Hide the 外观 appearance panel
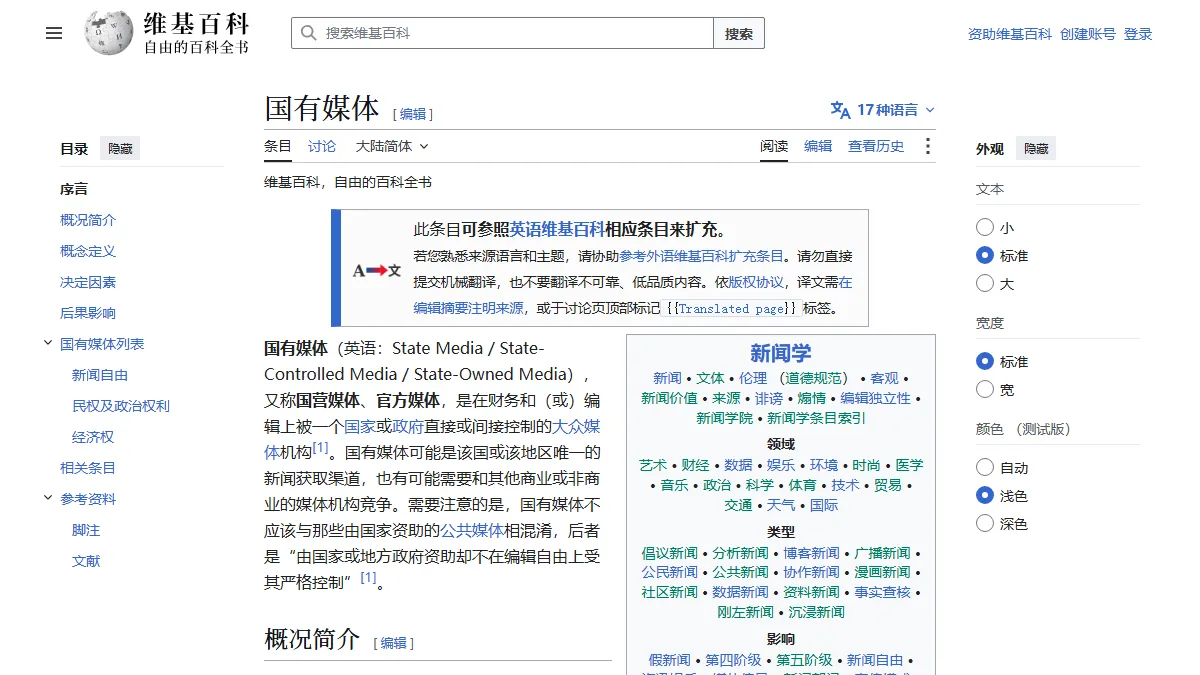Screen dimensions: 1200x675 click(1036, 149)
